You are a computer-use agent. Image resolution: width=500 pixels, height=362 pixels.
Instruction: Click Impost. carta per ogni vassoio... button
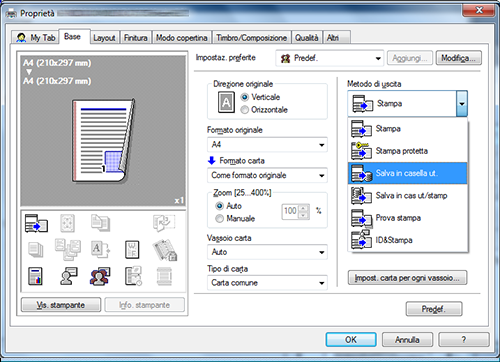(x=407, y=278)
